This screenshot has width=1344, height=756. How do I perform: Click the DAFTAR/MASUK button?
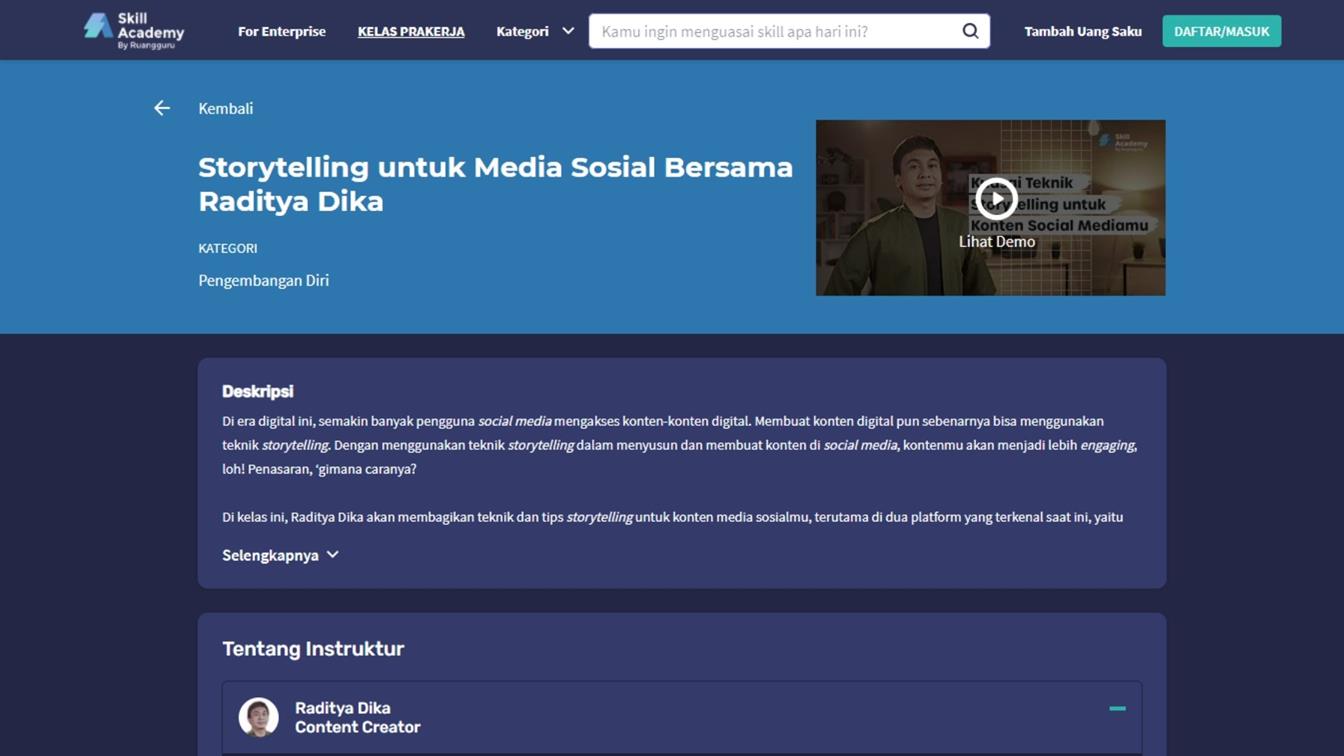1221,31
